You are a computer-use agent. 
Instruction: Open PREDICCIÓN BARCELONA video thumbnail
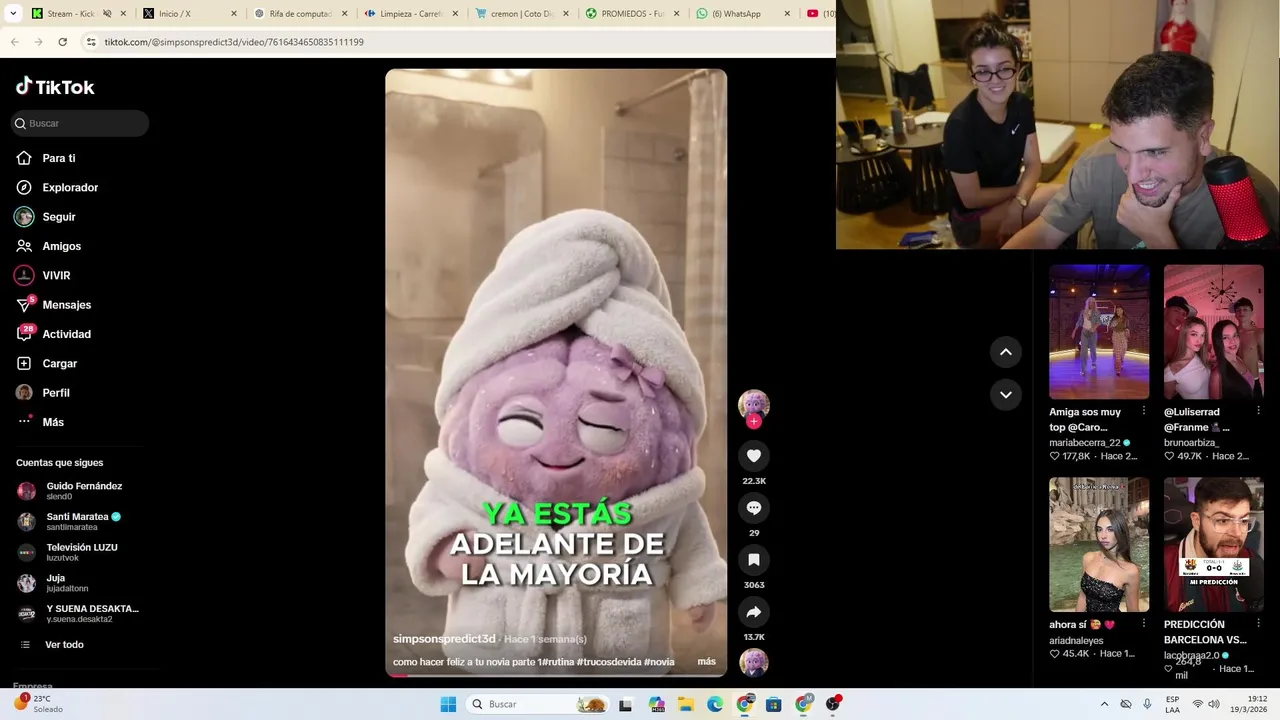click(1214, 544)
